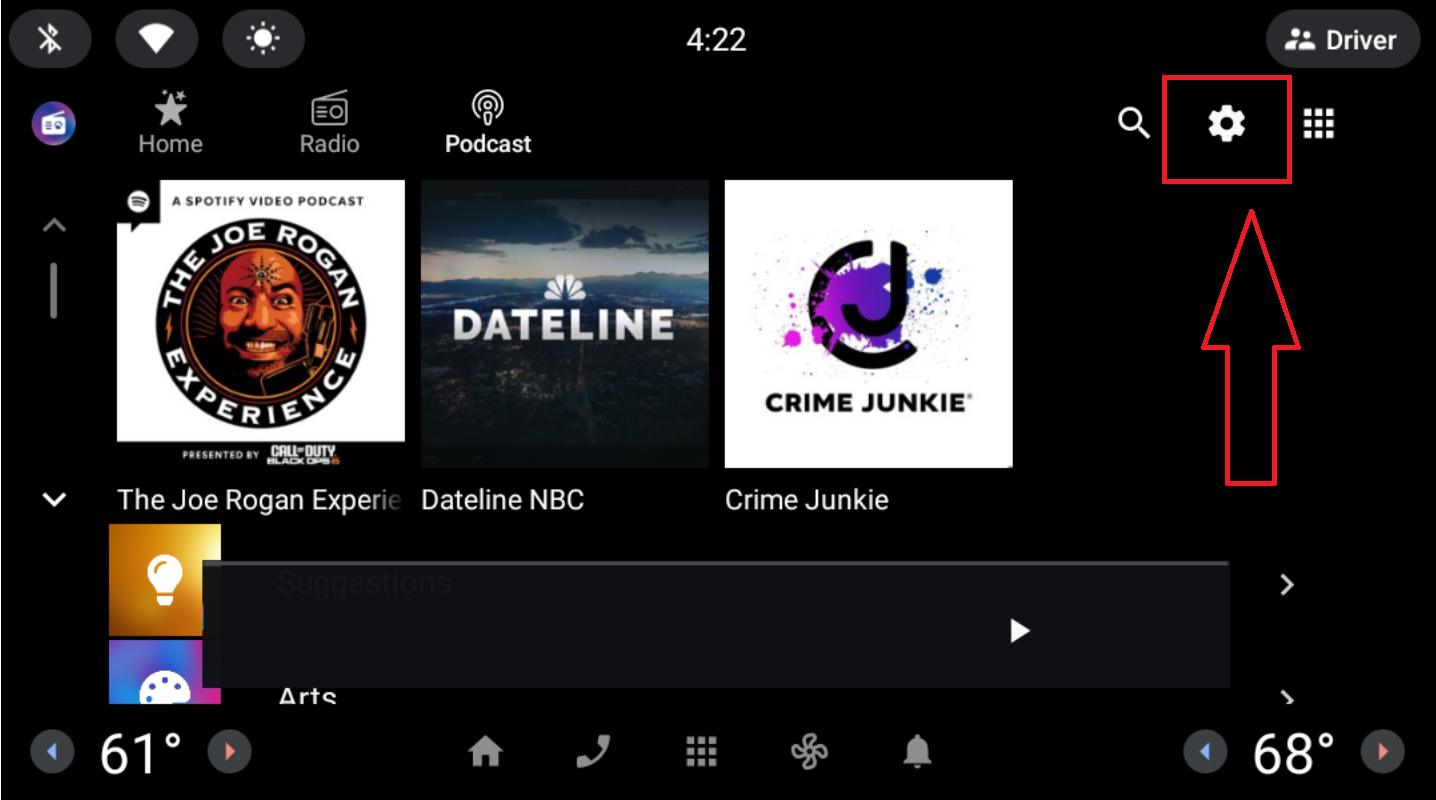Screen dimensions: 1436x800
Task: Open search with the magnifier icon
Action: click(1134, 124)
